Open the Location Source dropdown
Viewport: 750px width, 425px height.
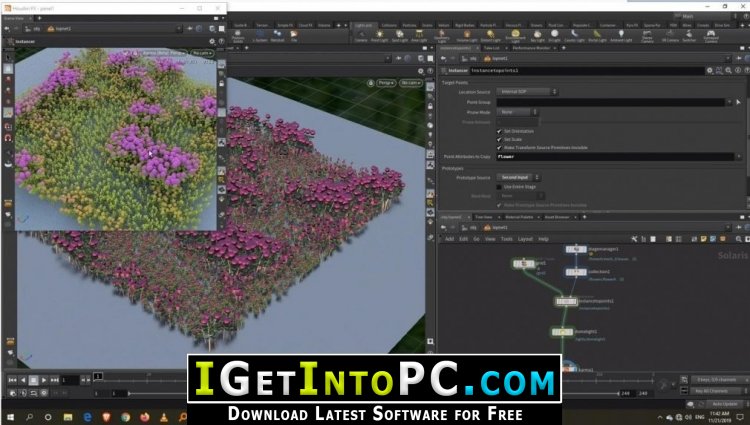tap(527, 91)
